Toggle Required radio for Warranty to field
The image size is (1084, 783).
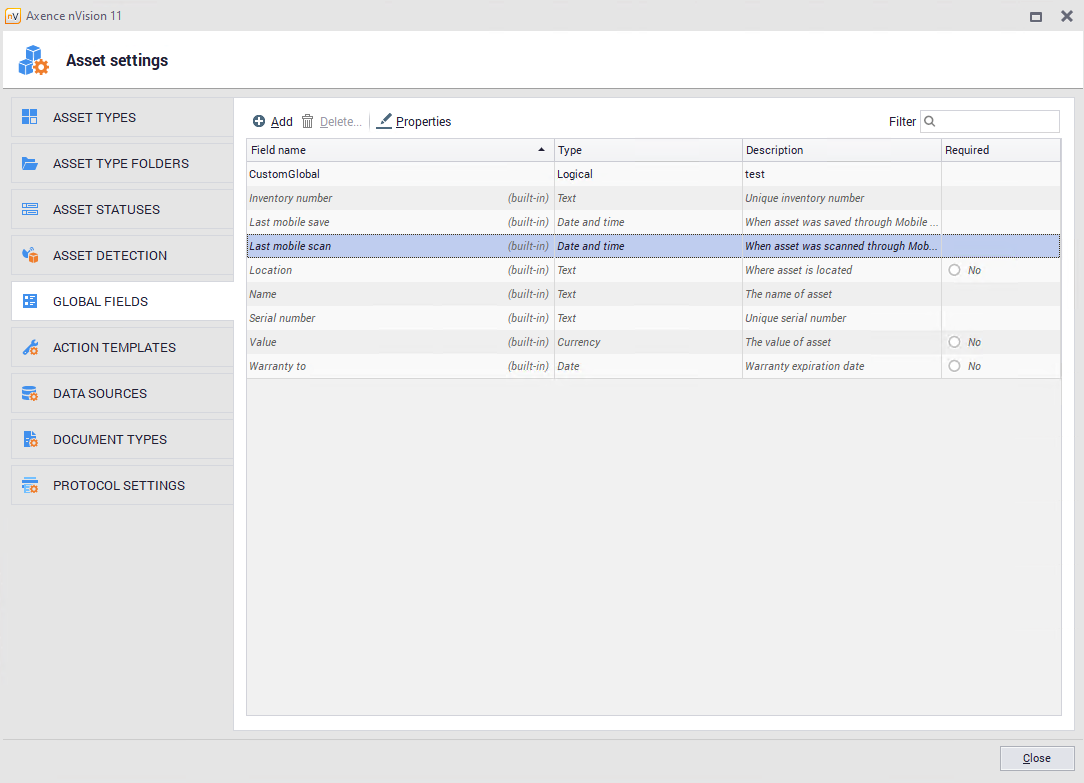pos(954,366)
